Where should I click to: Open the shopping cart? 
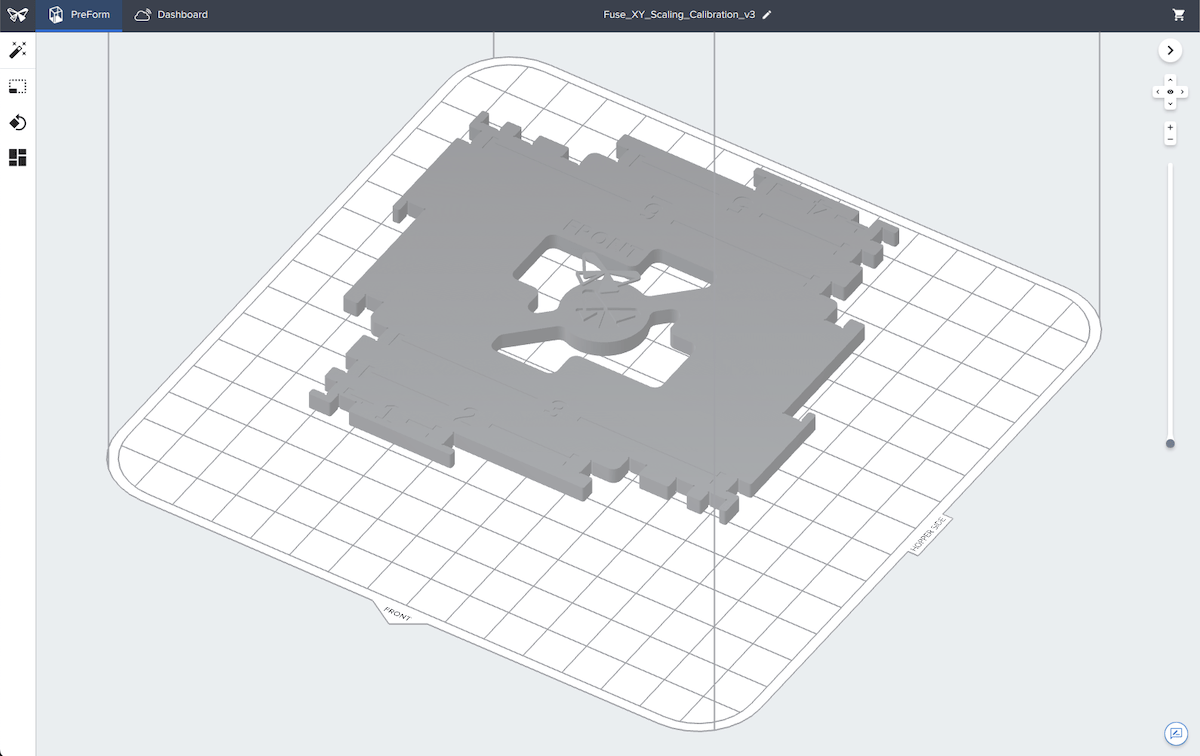pos(1178,15)
